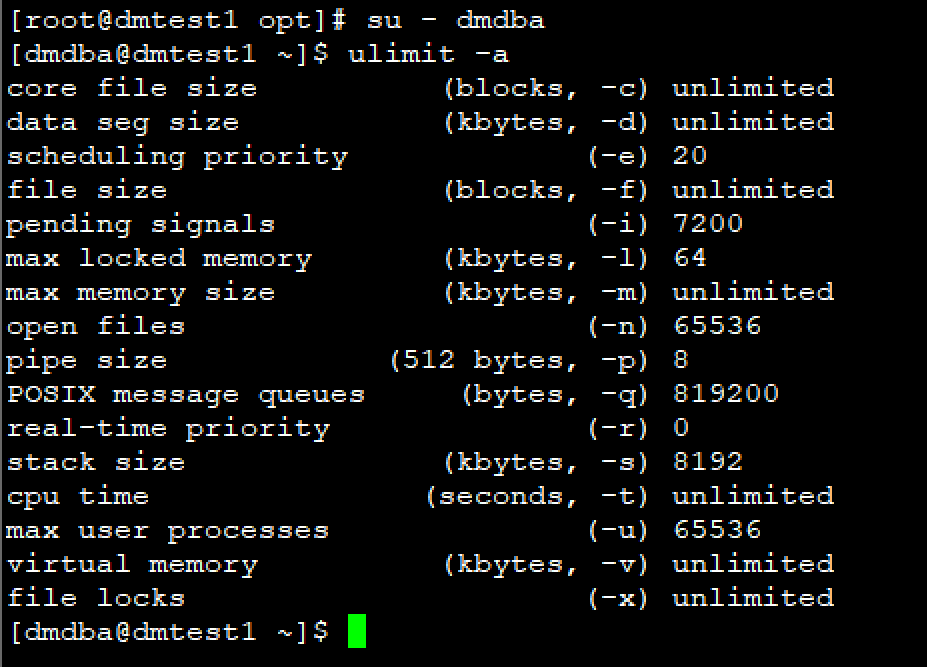Click the green terminal cursor block
The width and height of the screenshot is (927, 667).
[x=357, y=632]
